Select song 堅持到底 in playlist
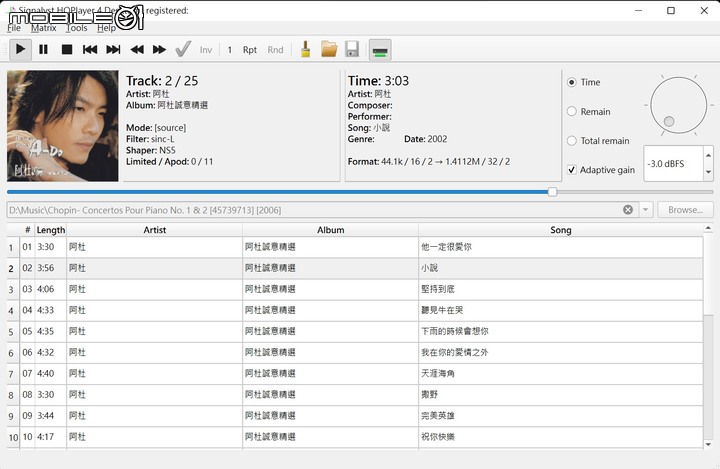The height and width of the screenshot is (469, 720). point(438,289)
